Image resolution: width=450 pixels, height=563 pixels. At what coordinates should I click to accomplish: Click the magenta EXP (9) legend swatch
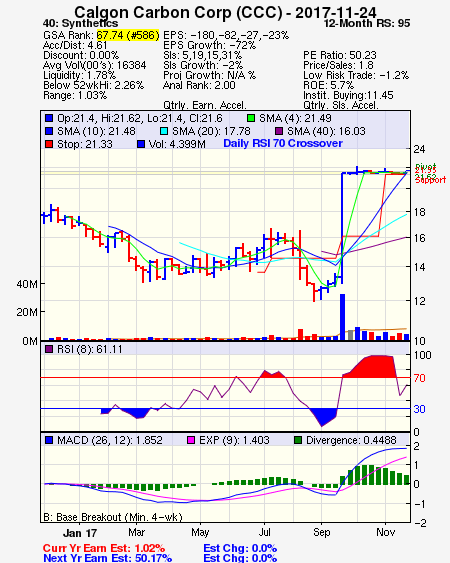point(191,440)
